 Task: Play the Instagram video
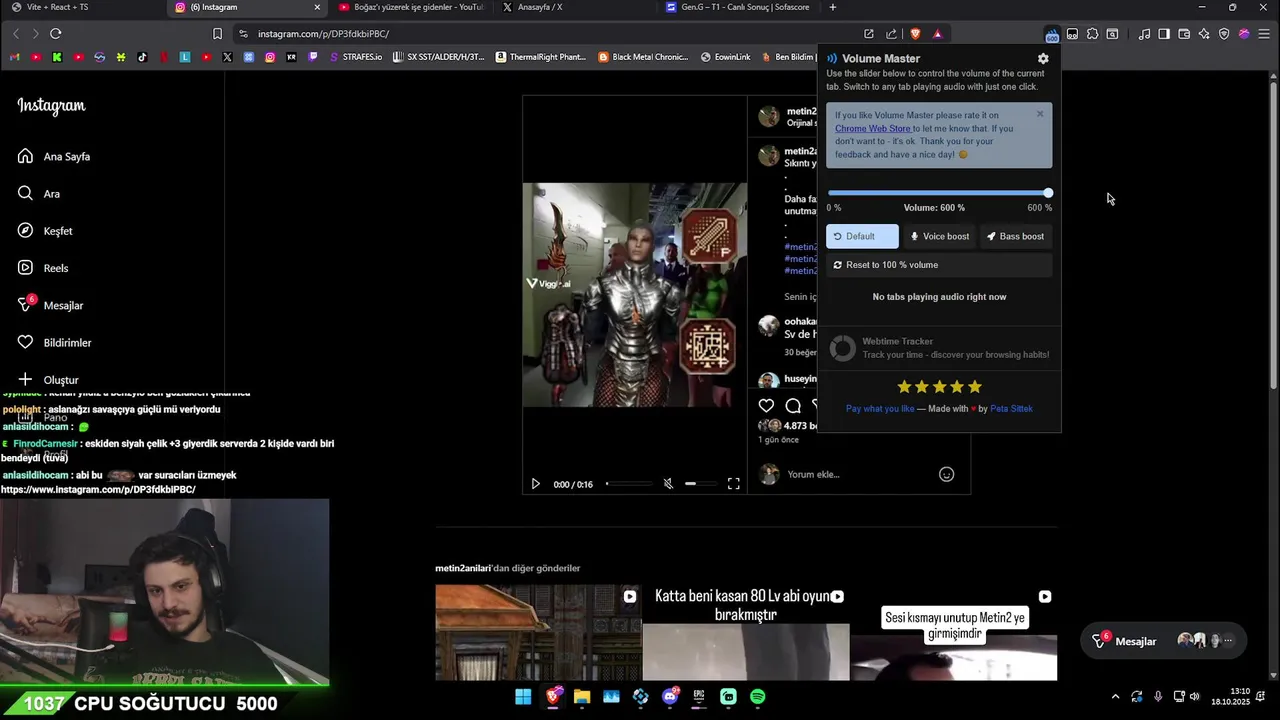tap(536, 484)
